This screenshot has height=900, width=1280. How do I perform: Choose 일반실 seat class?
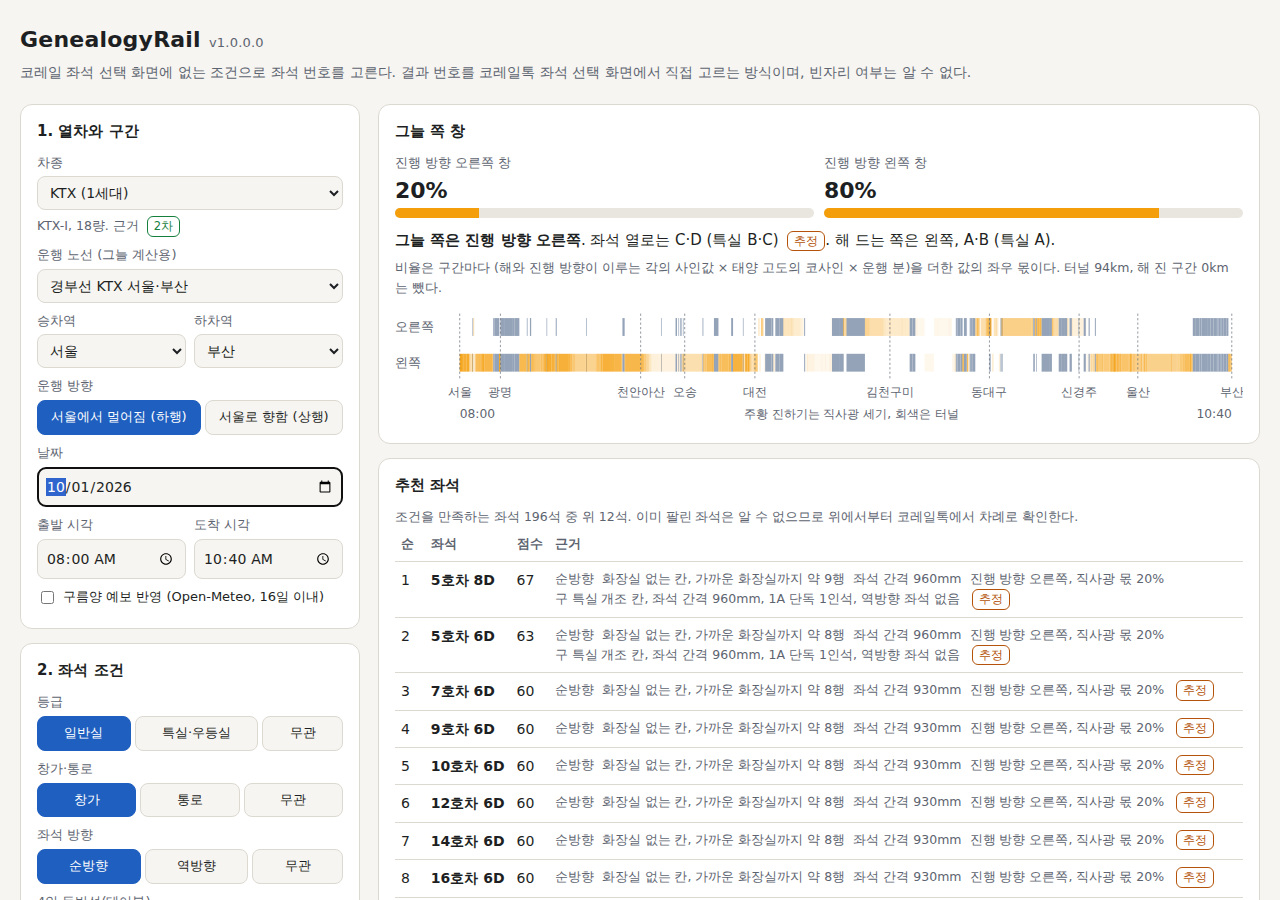(x=84, y=733)
